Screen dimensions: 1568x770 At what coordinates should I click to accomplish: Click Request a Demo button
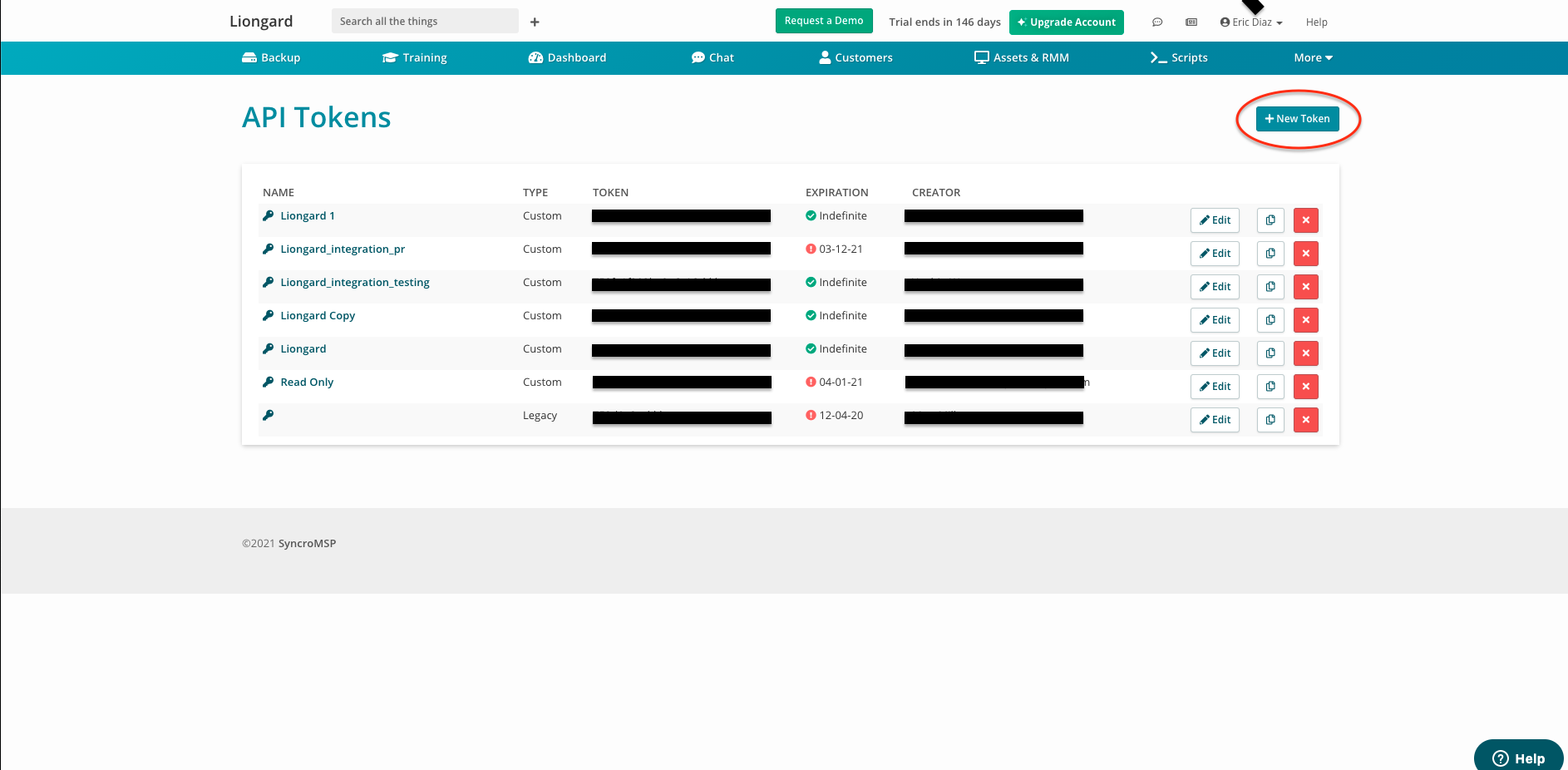coord(824,21)
